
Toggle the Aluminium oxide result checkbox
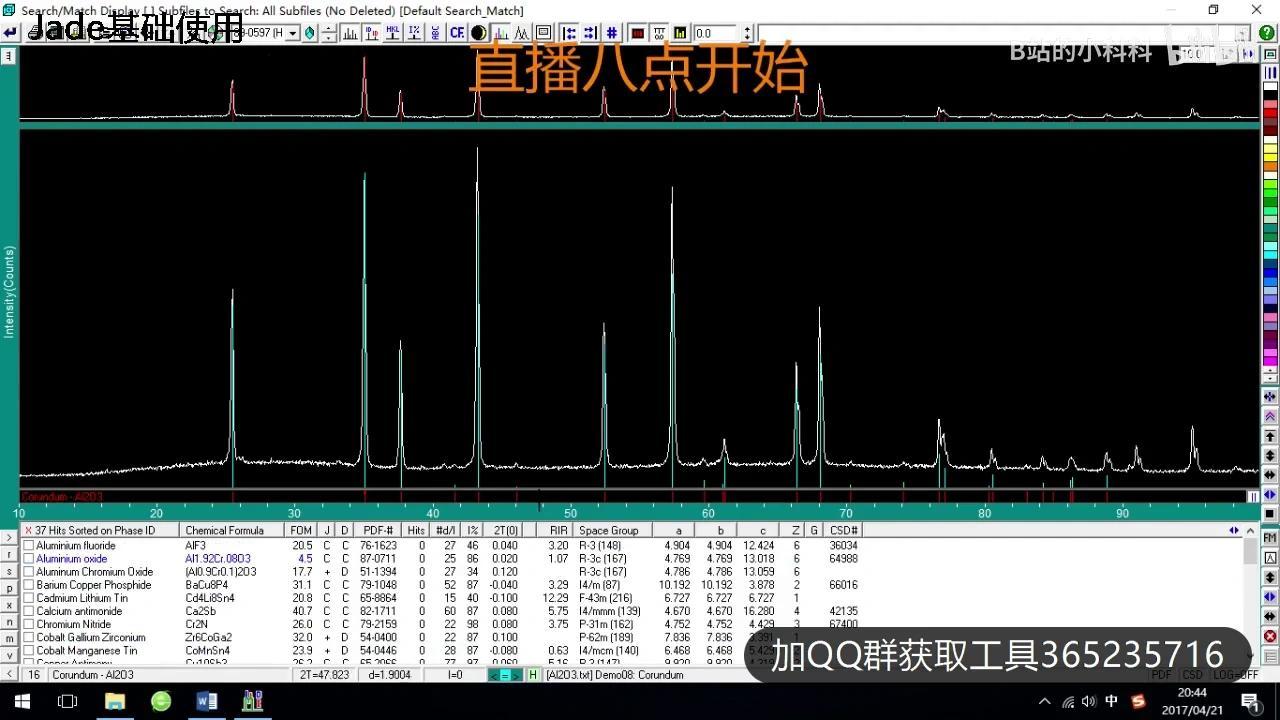[29, 558]
